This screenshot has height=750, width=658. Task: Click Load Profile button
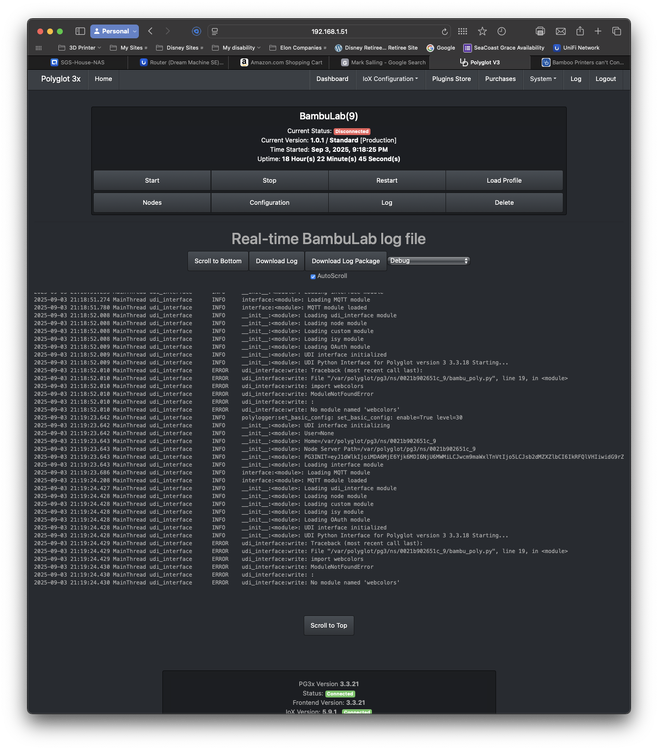click(x=504, y=180)
